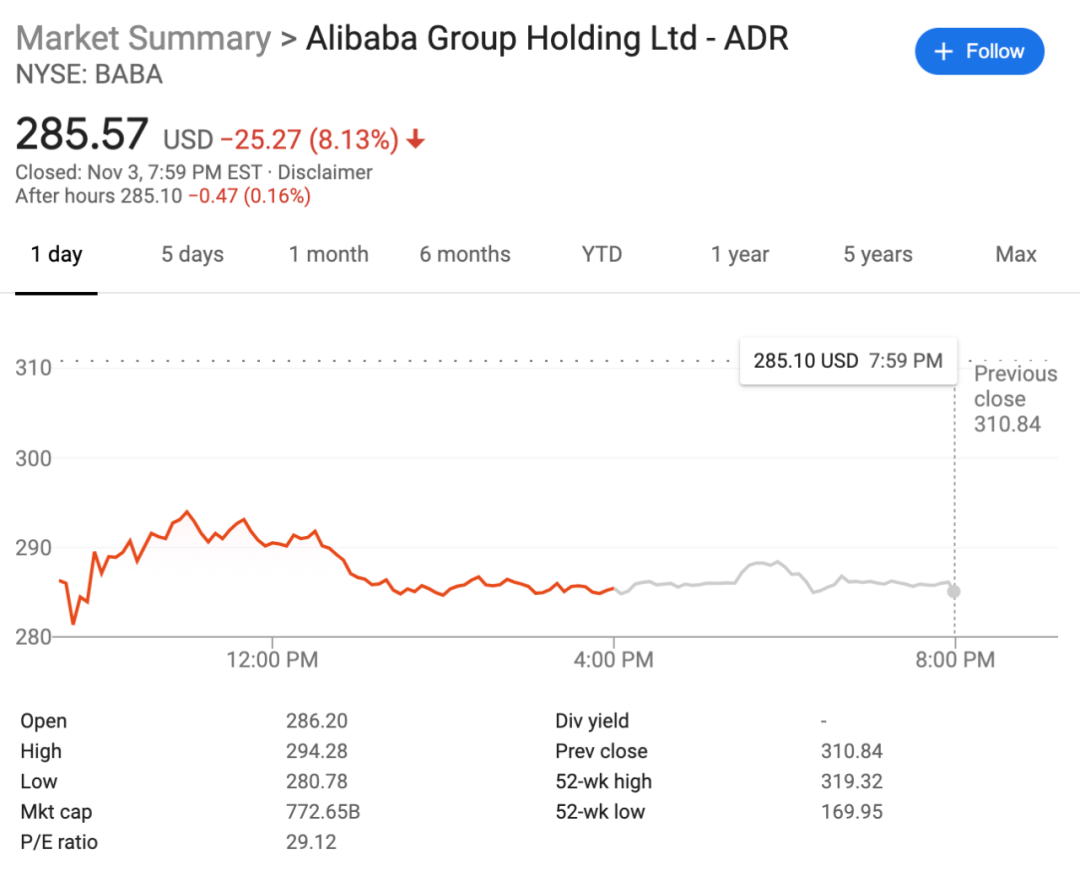The width and height of the screenshot is (1080, 871).
Task: Select the Max range tab
Action: [x=1016, y=254]
